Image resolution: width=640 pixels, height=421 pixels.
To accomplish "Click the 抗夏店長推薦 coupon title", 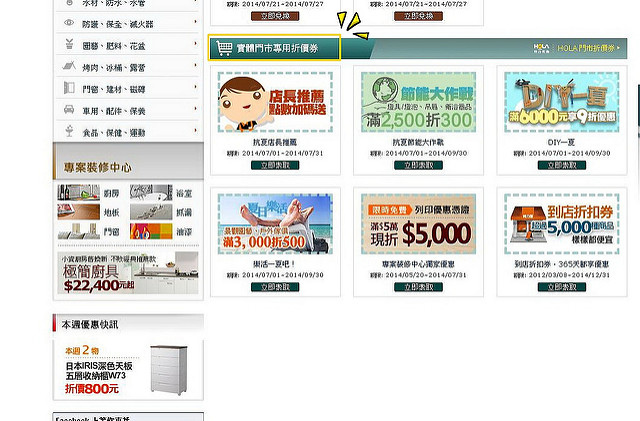I will (x=275, y=143).
